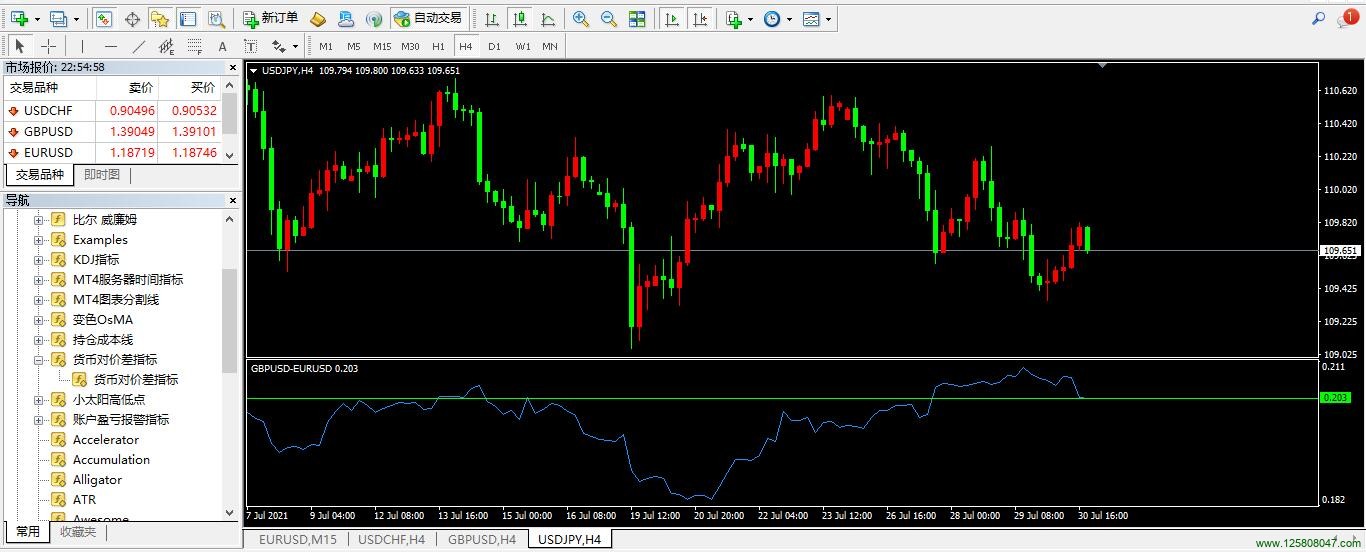
Task: Zoom in on the chart
Action: [581, 18]
